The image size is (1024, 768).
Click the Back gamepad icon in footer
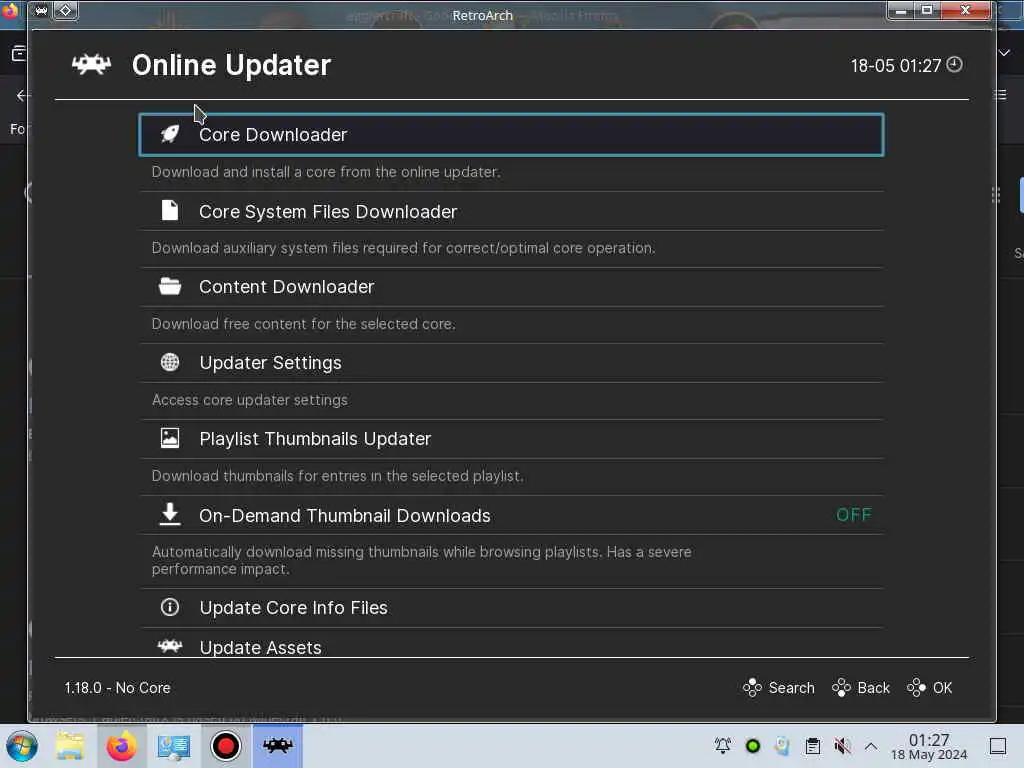[841, 688]
